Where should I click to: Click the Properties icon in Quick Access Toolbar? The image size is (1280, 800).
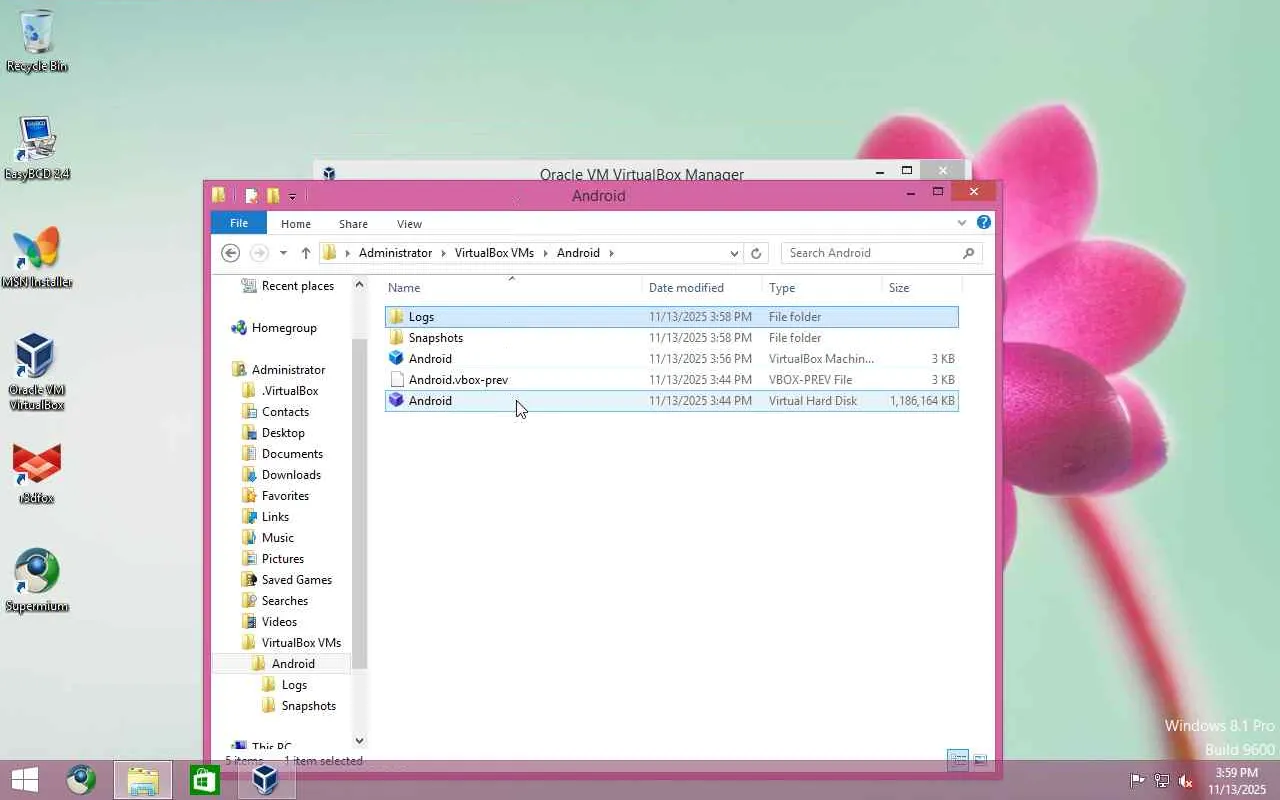(x=251, y=196)
